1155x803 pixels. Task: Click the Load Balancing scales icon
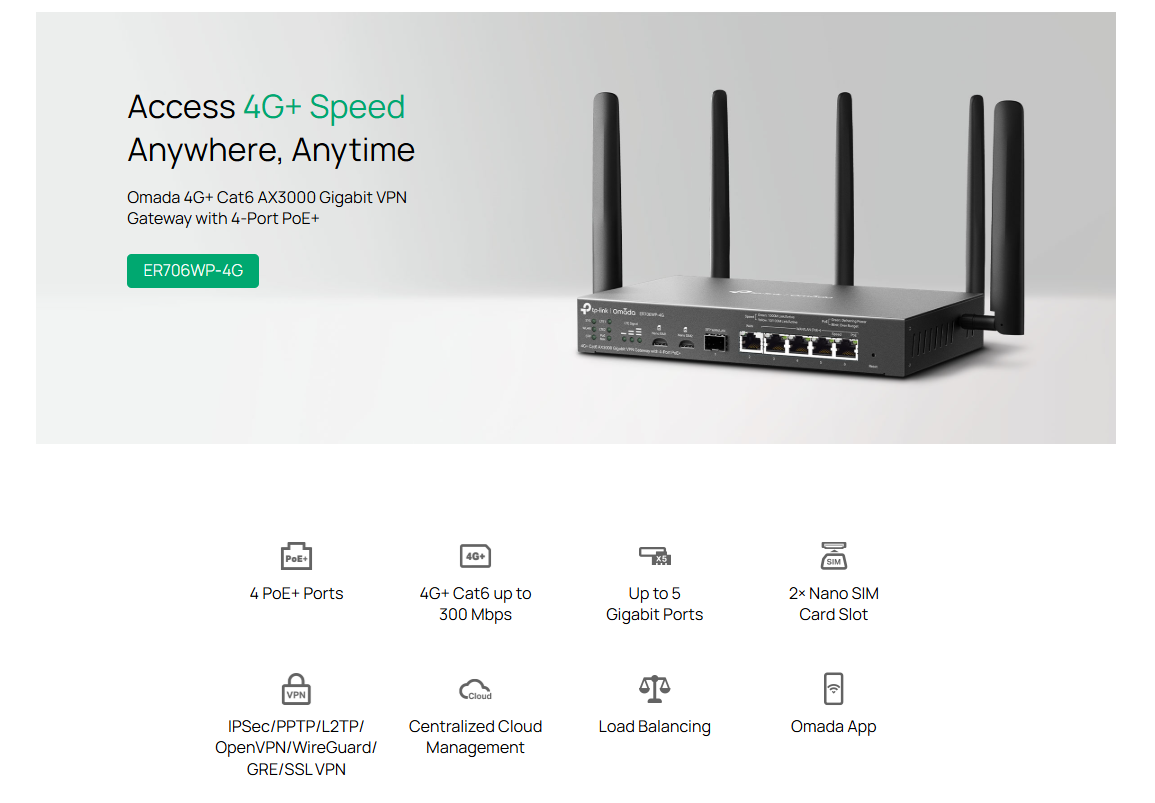pyautogui.click(x=654, y=689)
